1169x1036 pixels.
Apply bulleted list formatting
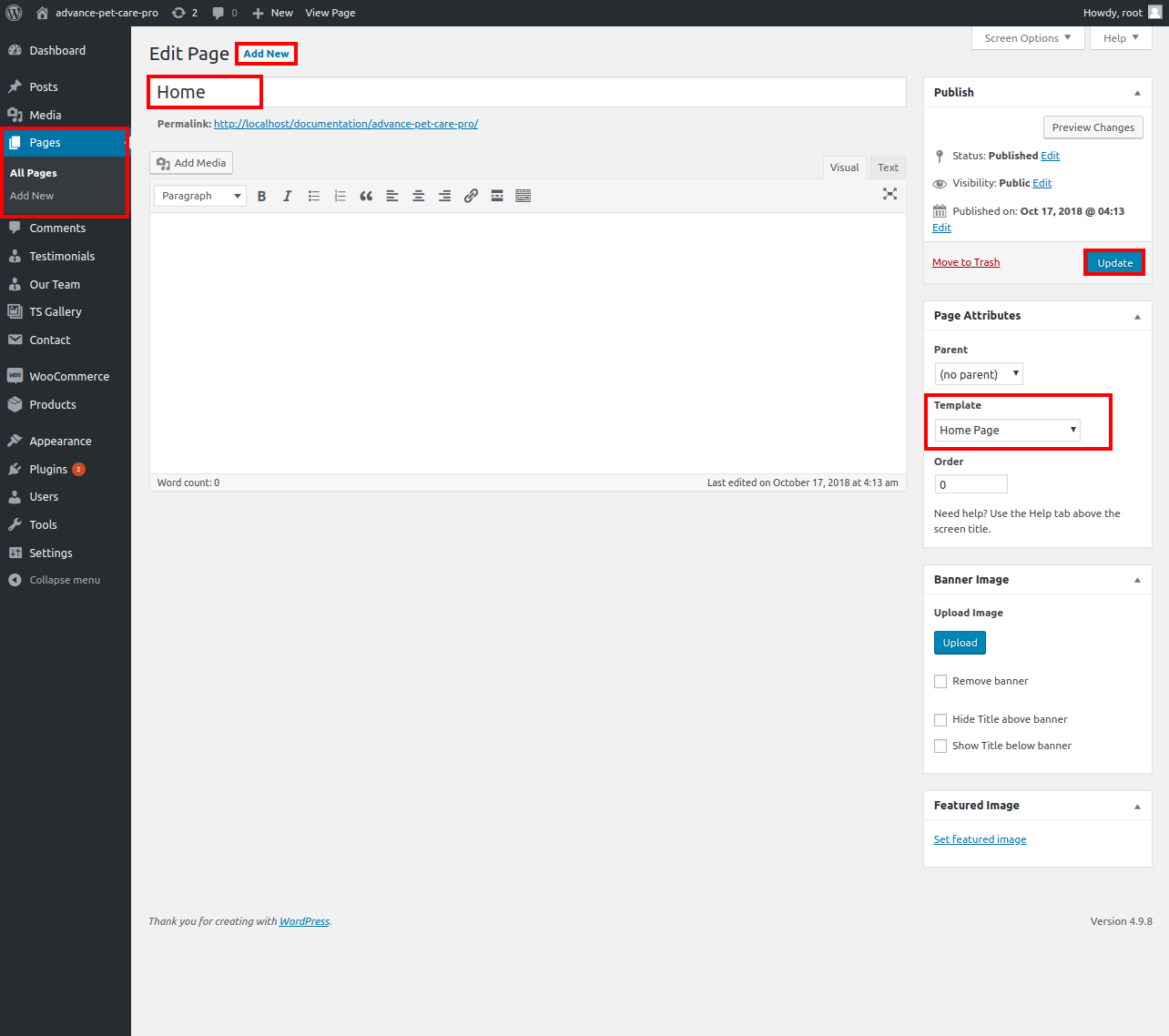(314, 196)
